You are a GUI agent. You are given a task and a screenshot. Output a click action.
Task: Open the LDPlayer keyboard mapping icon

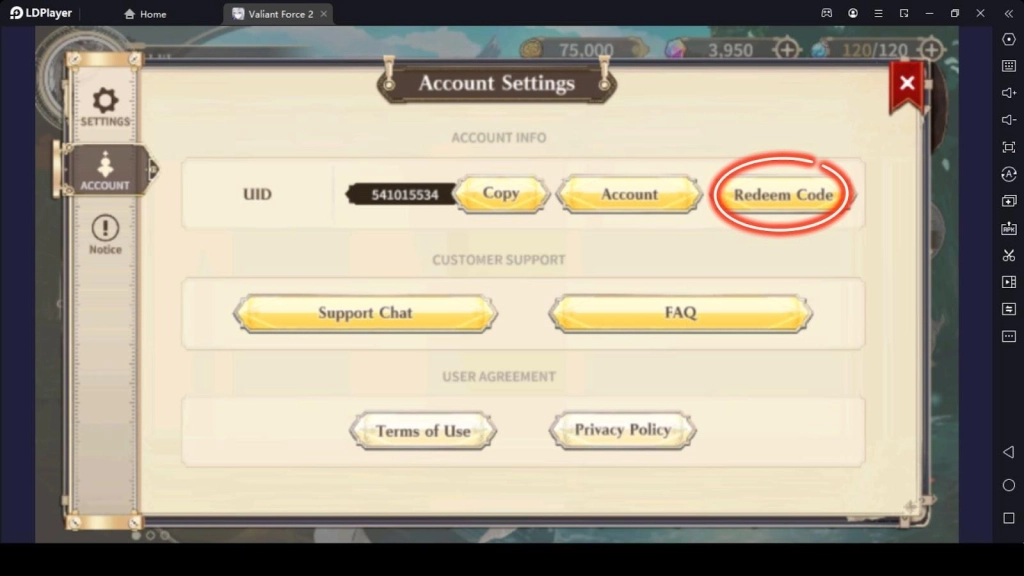pyautogui.click(x=1009, y=65)
